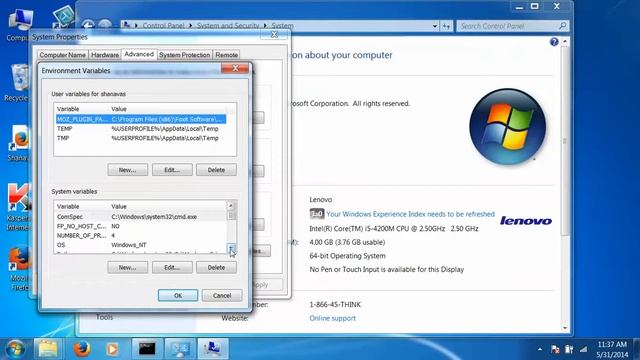640x360 pixels.
Task: Select the FP_NO_HOST_C... system variable
Action: coord(141,226)
